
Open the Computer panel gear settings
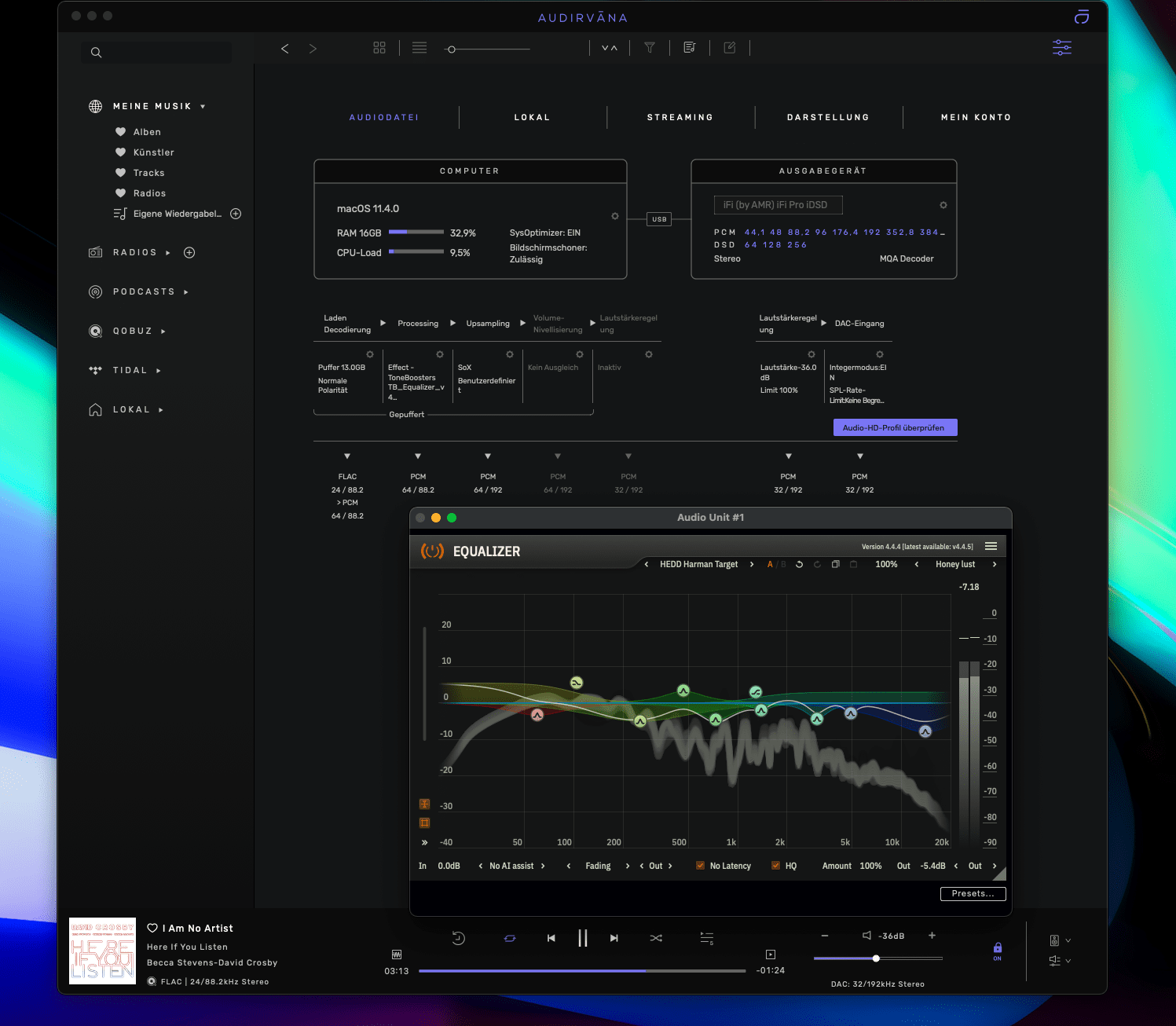[615, 216]
